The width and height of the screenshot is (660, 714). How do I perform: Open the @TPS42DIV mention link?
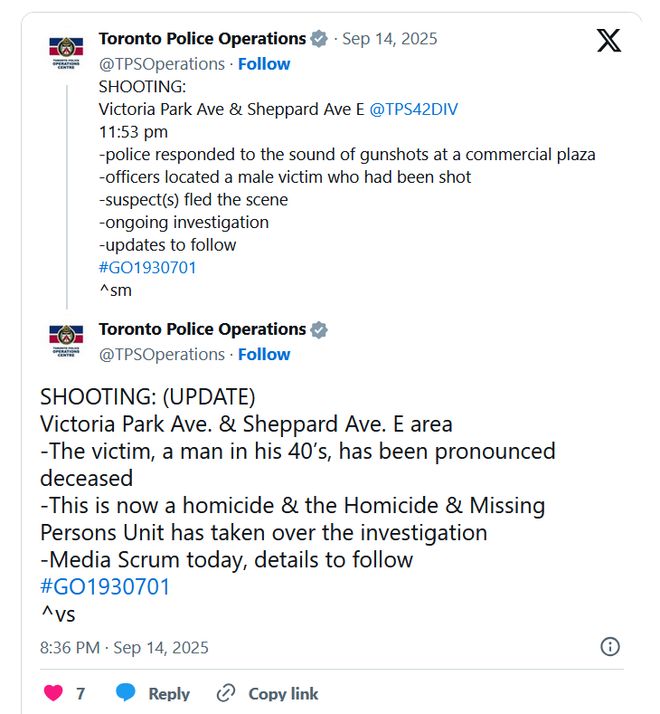tap(413, 109)
